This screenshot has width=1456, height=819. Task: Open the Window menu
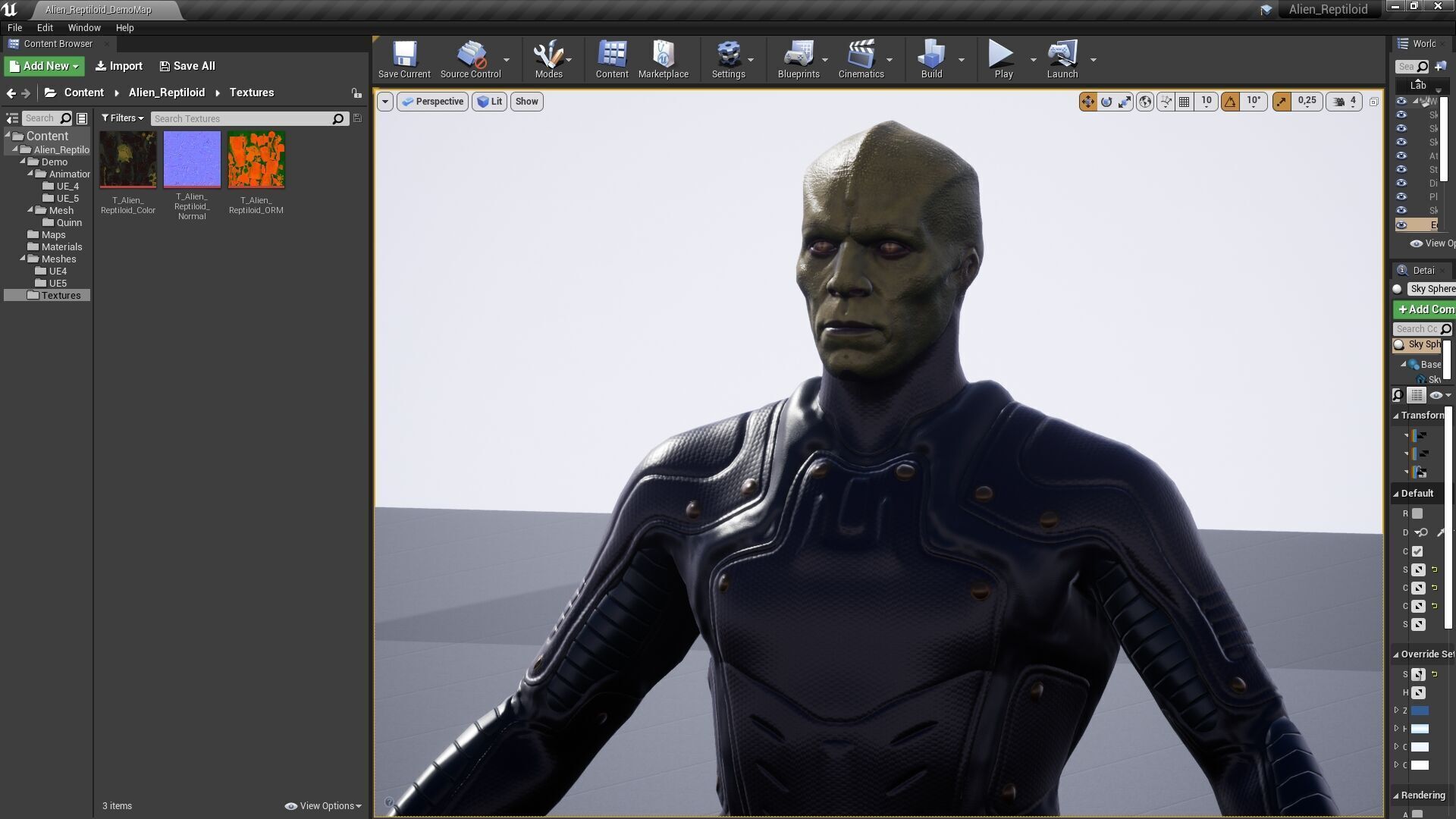pyautogui.click(x=84, y=27)
